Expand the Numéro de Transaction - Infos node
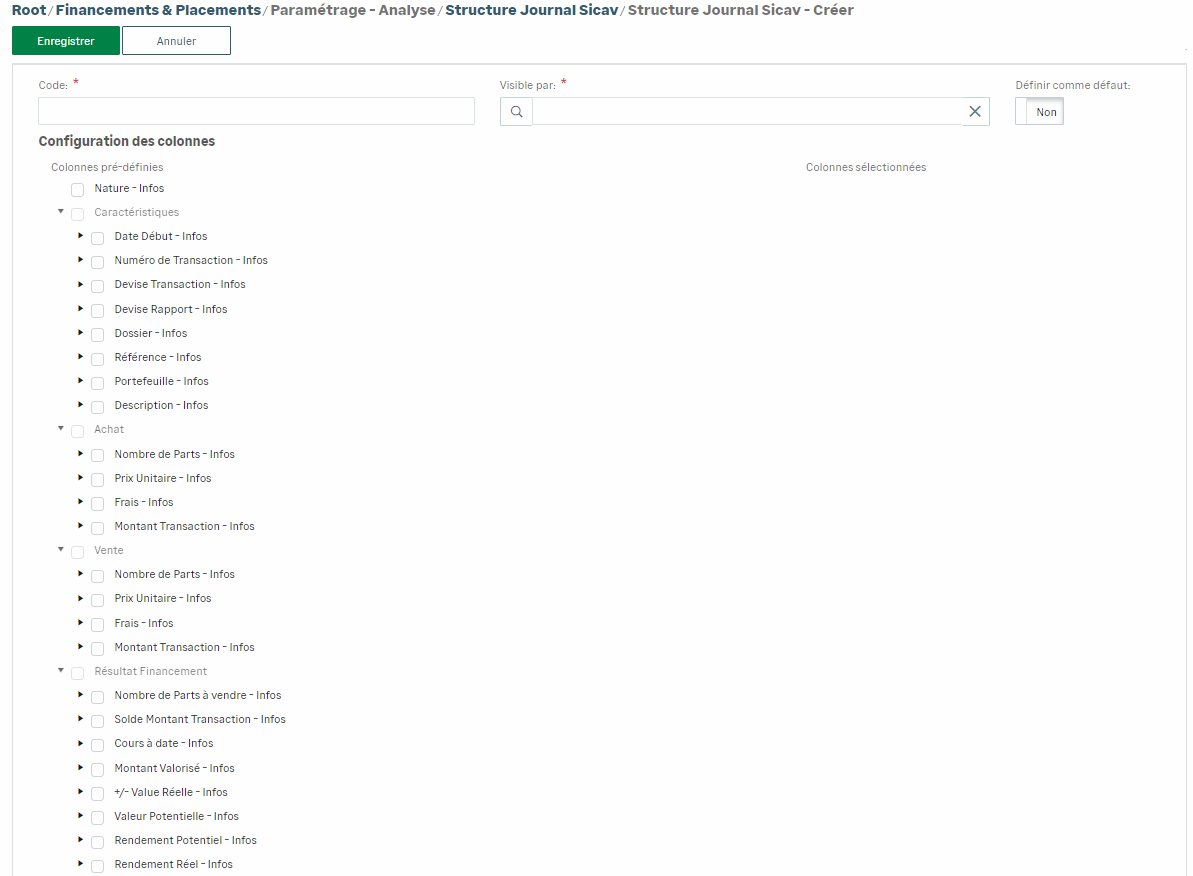The height and width of the screenshot is (876, 1193). (81, 260)
